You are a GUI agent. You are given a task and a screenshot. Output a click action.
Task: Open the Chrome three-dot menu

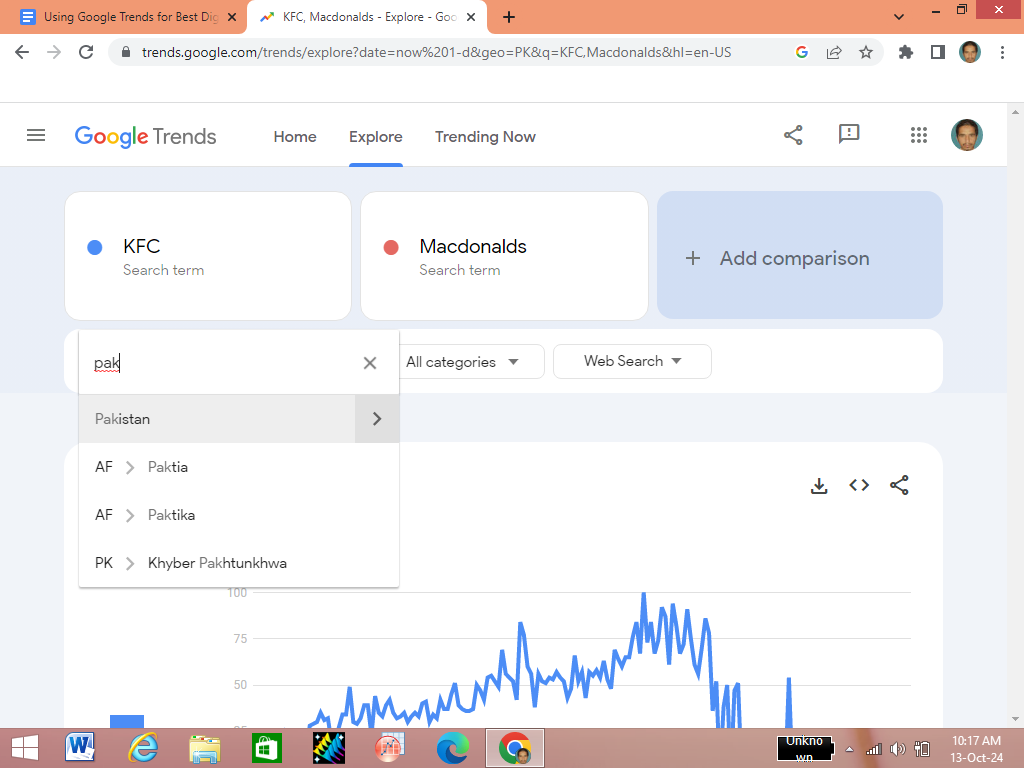pos(1002,52)
